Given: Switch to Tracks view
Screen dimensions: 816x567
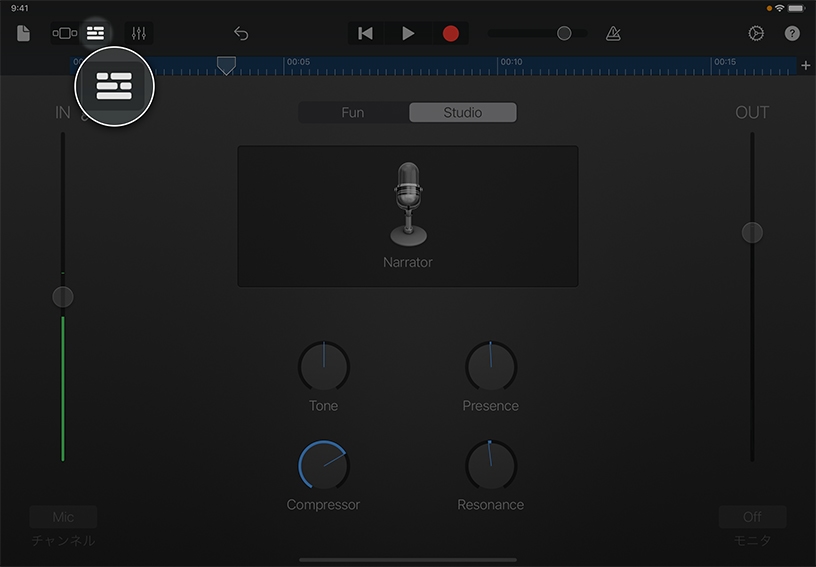Looking at the screenshot, I should 96,33.
